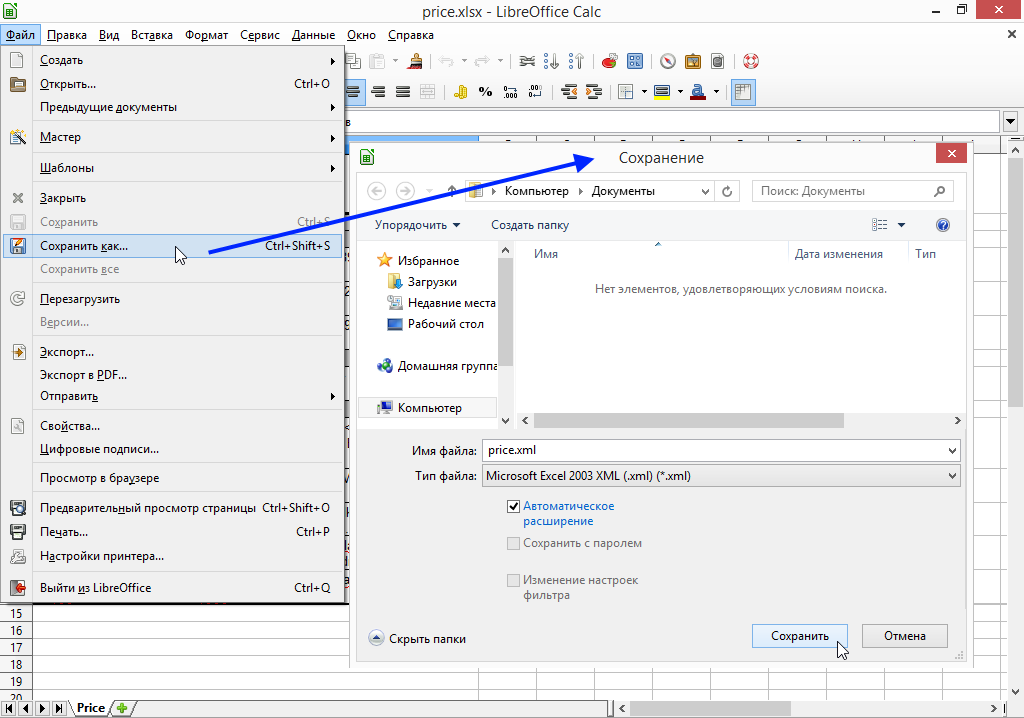
Task: Click the file name field price.xml
Action: tap(721, 451)
